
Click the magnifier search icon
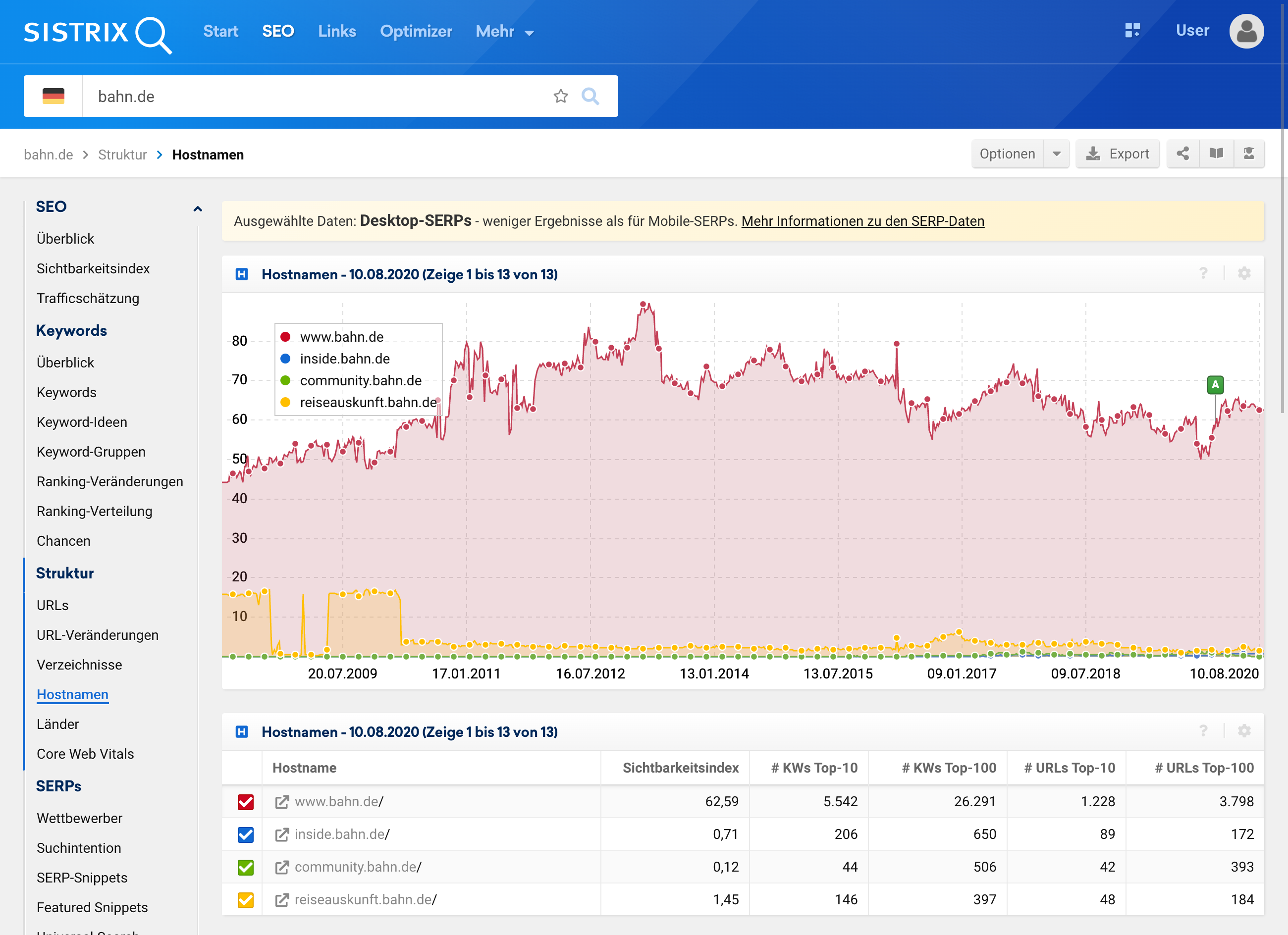coord(590,96)
